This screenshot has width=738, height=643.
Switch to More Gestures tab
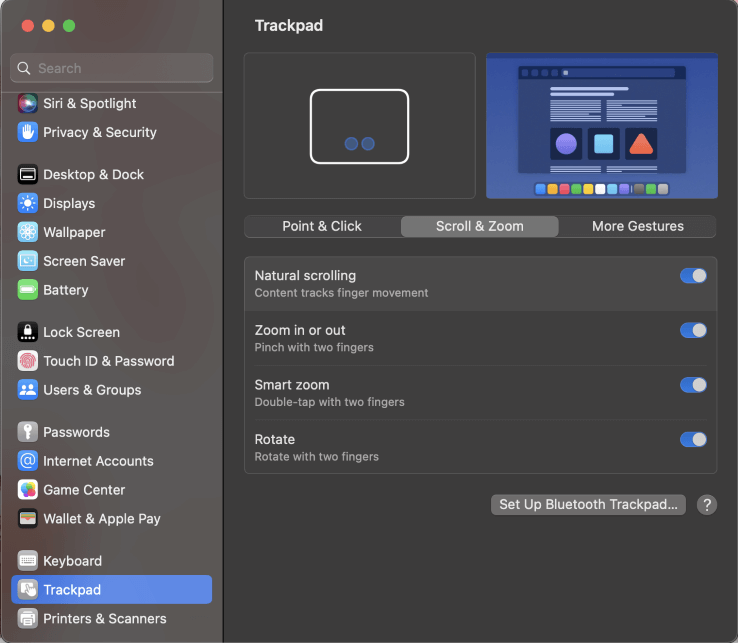click(637, 226)
